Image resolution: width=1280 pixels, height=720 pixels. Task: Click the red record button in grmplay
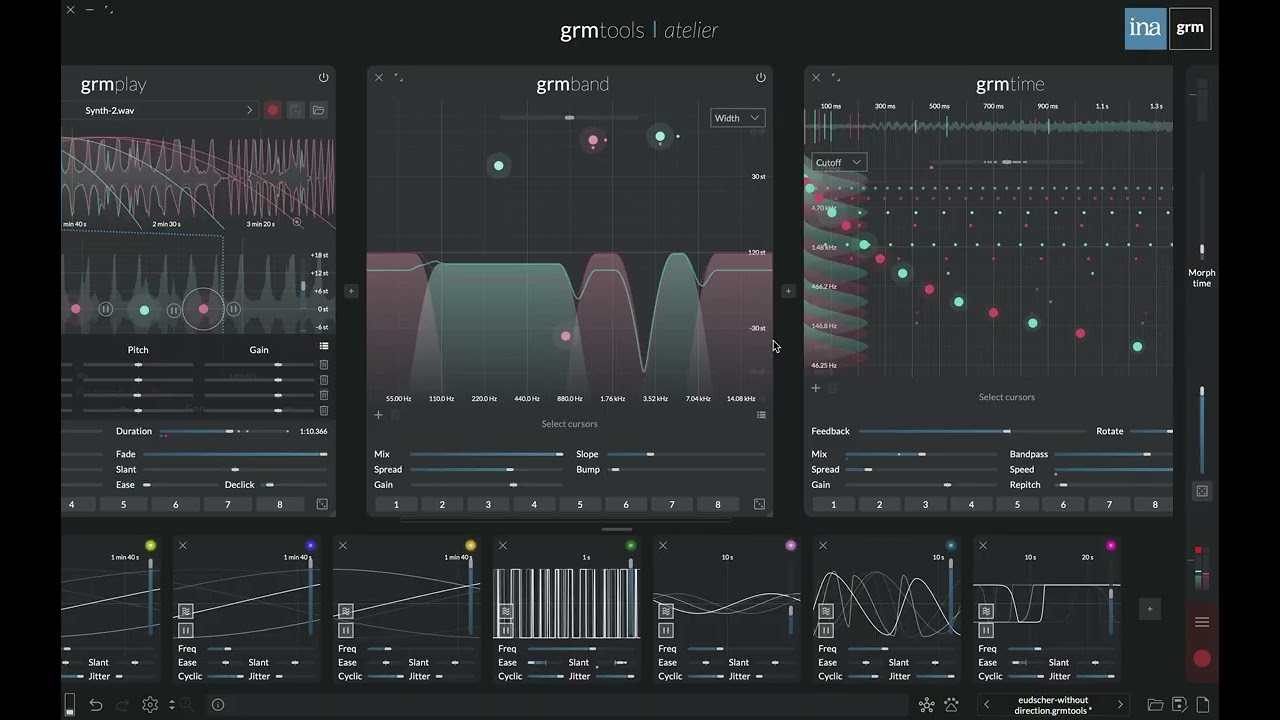click(272, 110)
